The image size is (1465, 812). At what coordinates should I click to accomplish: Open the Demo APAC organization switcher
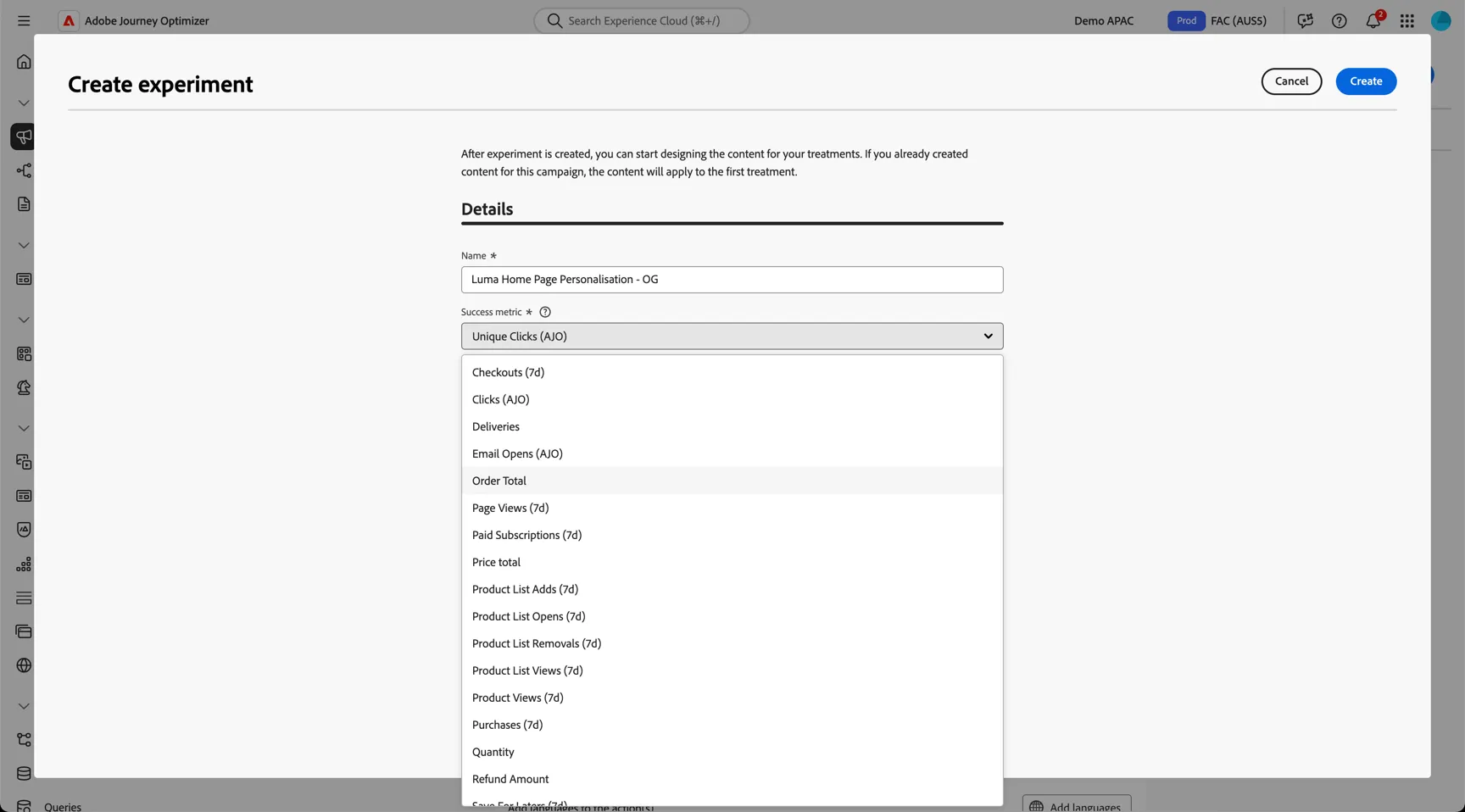[x=1104, y=20]
